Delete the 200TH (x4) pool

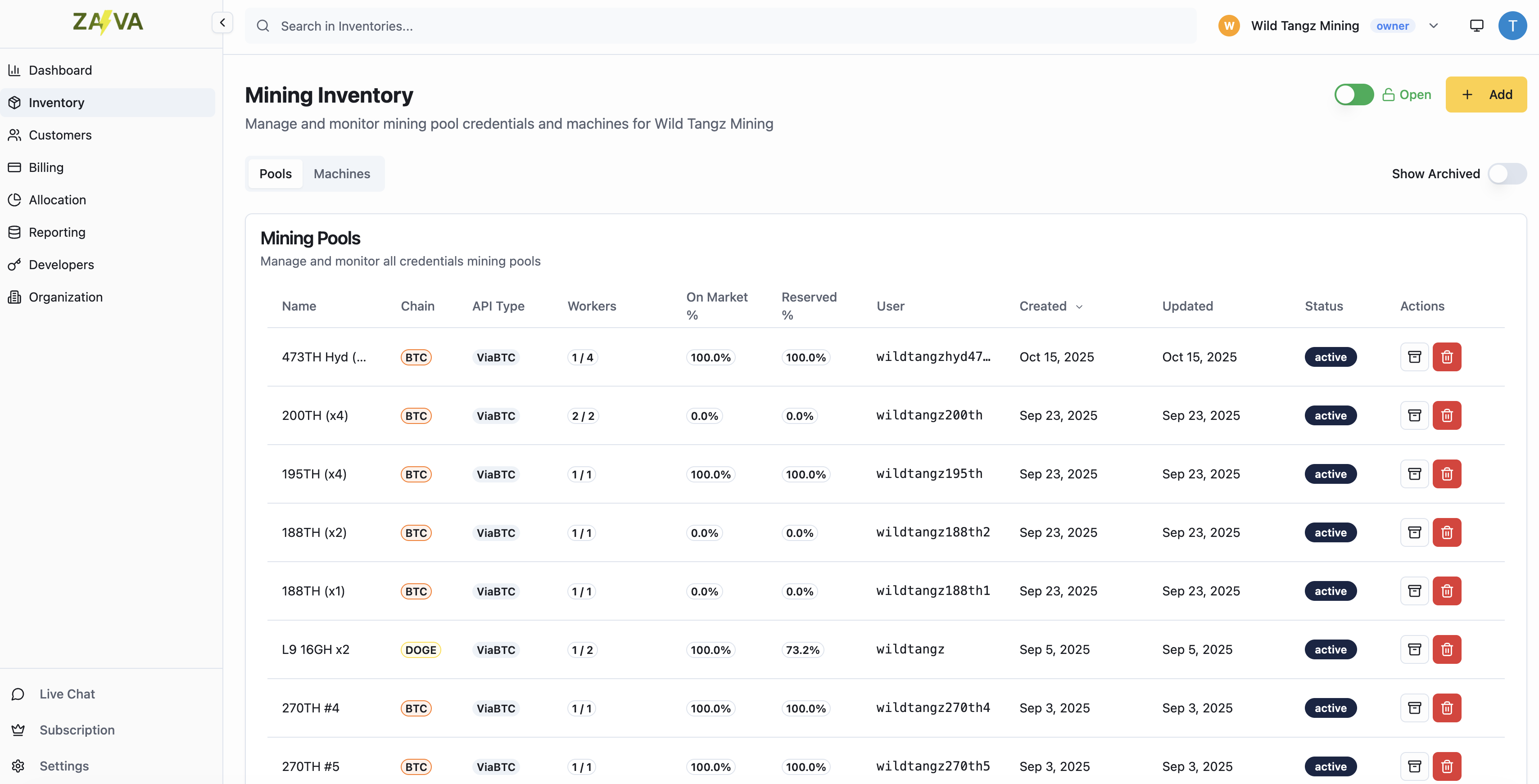[1446, 415]
